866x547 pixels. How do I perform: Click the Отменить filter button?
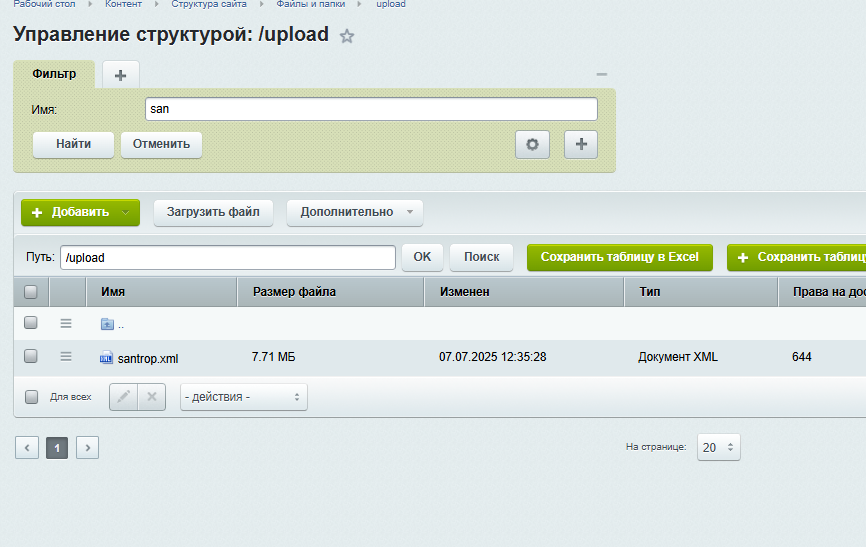(x=161, y=145)
